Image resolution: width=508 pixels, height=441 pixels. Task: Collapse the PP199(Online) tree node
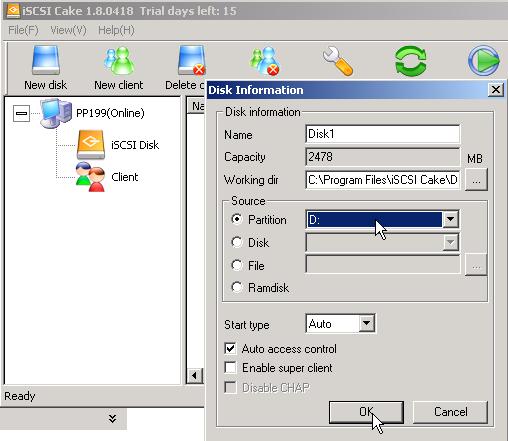pyautogui.click(x=21, y=113)
